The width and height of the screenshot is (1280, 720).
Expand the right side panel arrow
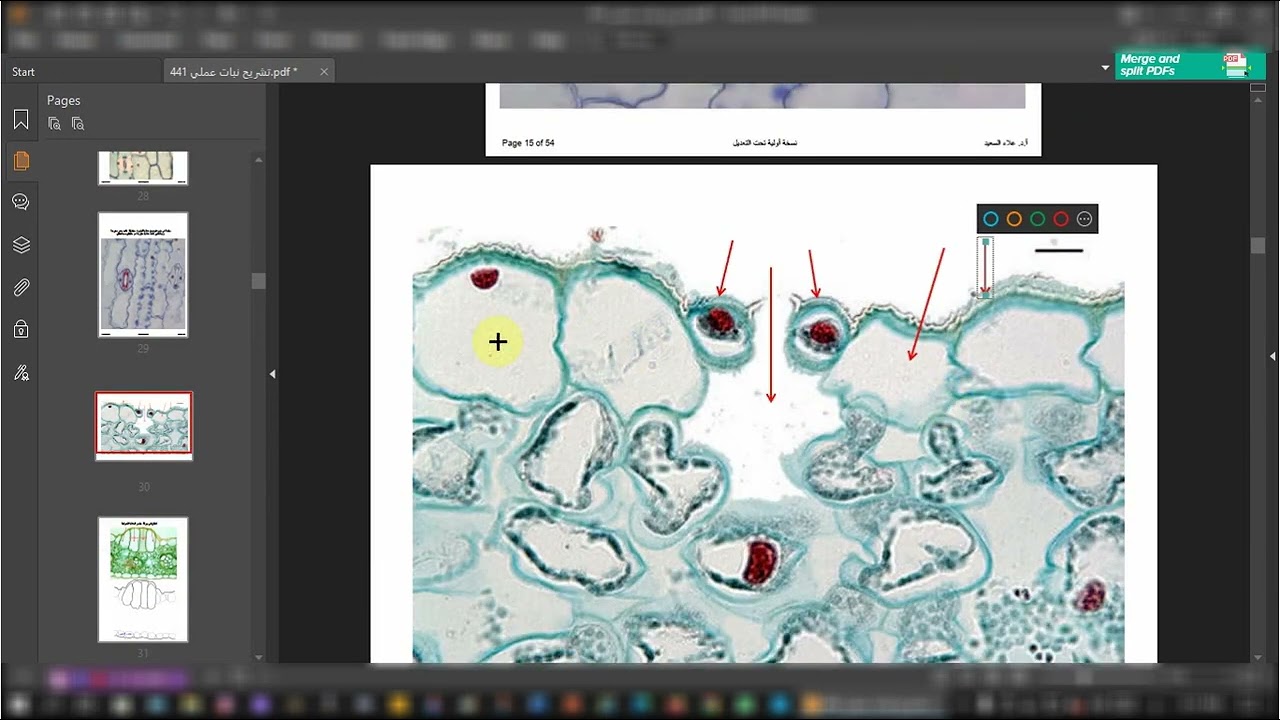click(1273, 357)
